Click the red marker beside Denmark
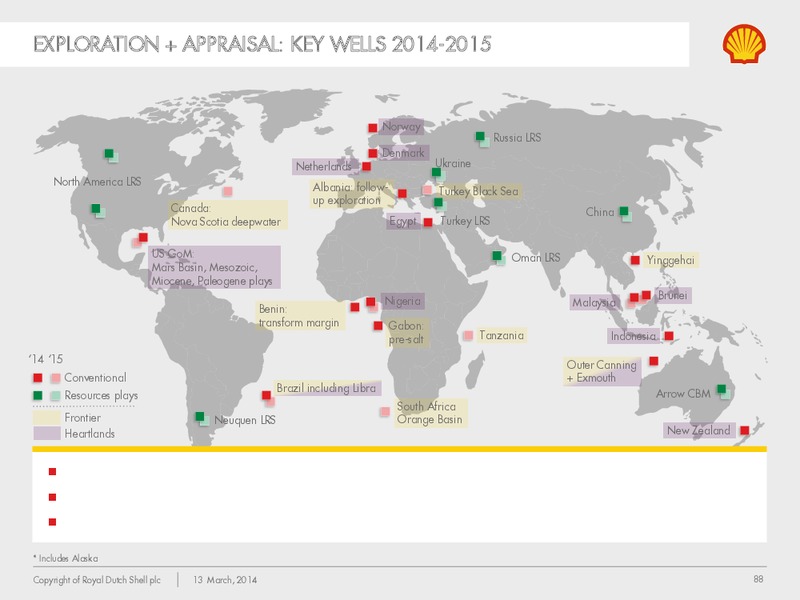800x600 pixels. tap(373, 154)
